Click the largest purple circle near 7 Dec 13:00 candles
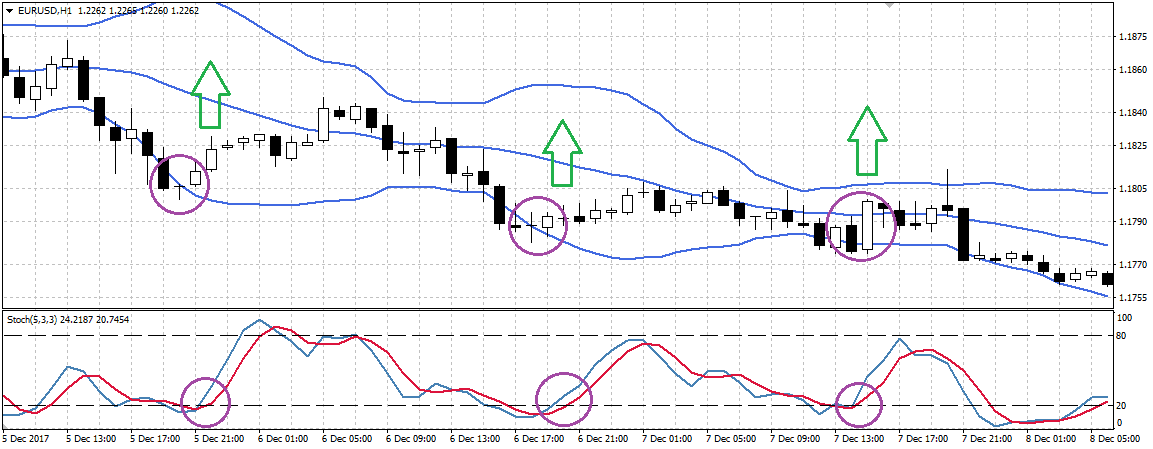Image resolution: width=1153 pixels, height=449 pixels. tap(861, 227)
